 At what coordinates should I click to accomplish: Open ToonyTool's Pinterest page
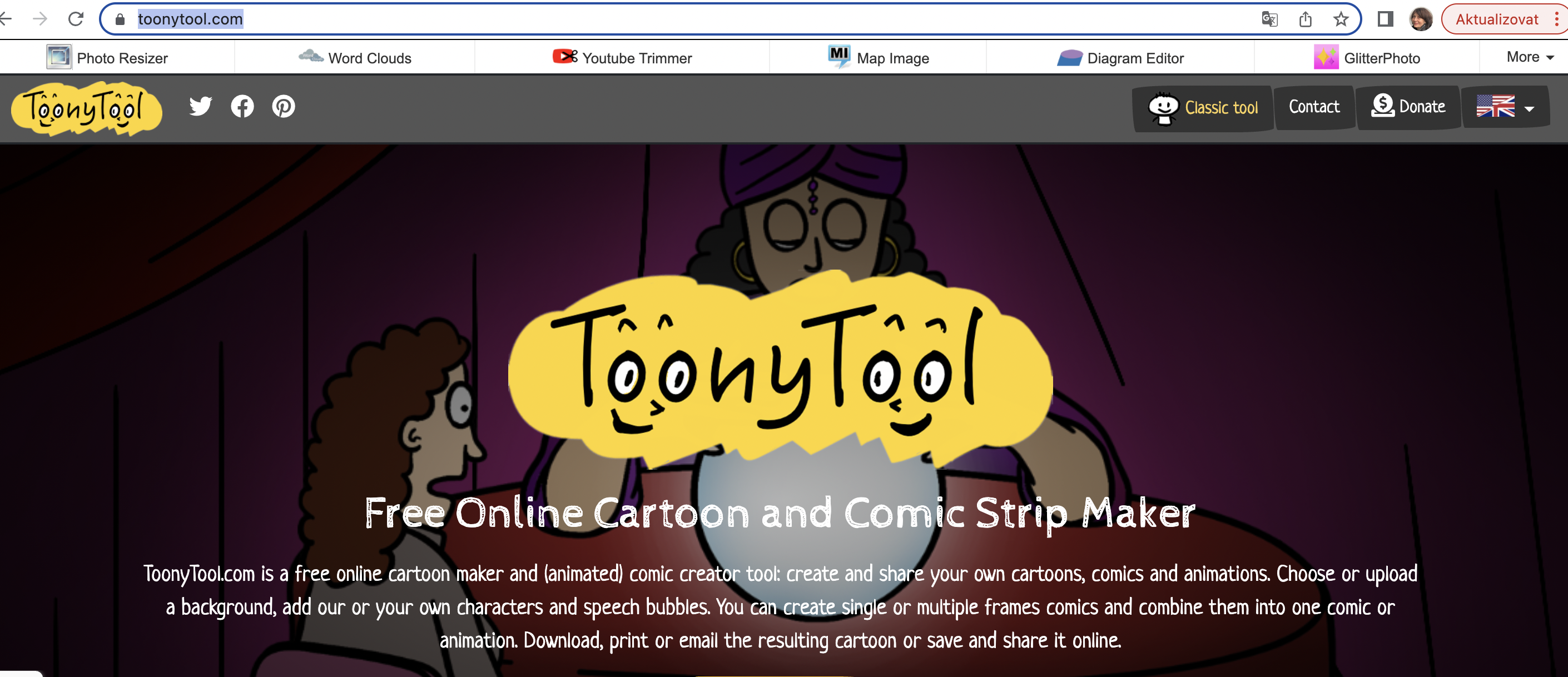(x=284, y=107)
